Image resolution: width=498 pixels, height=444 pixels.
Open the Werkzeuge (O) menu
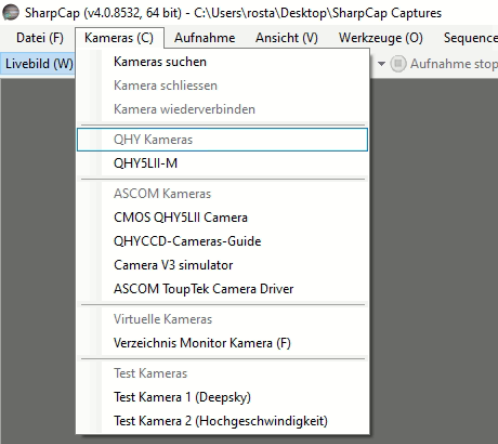[381, 38]
